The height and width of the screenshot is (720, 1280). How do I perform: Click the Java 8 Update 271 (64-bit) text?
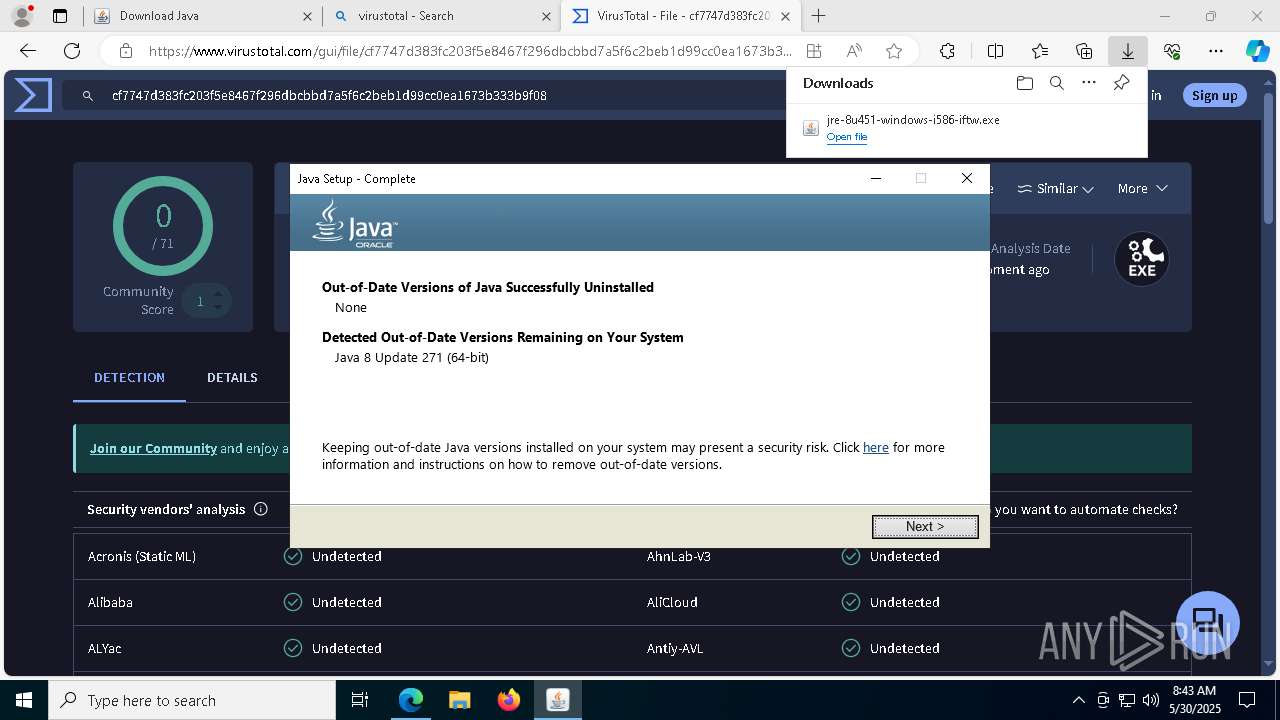tap(411, 357)
